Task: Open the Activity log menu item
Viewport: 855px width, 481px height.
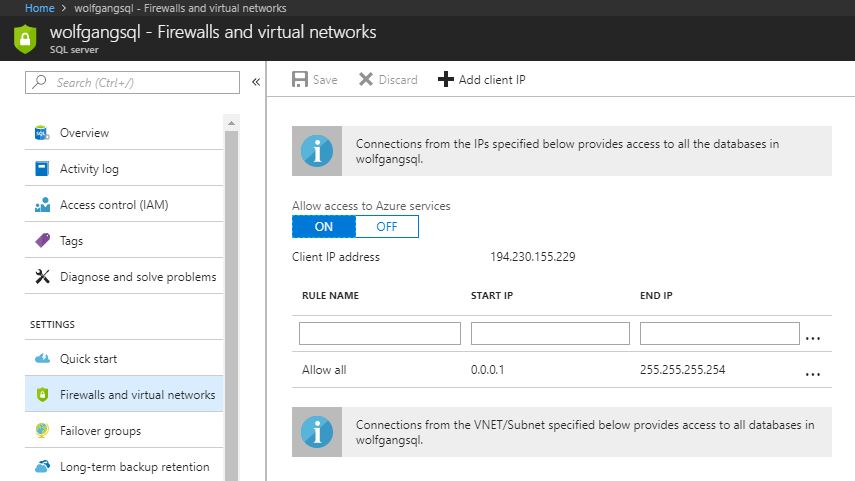Action: (124, 169)
